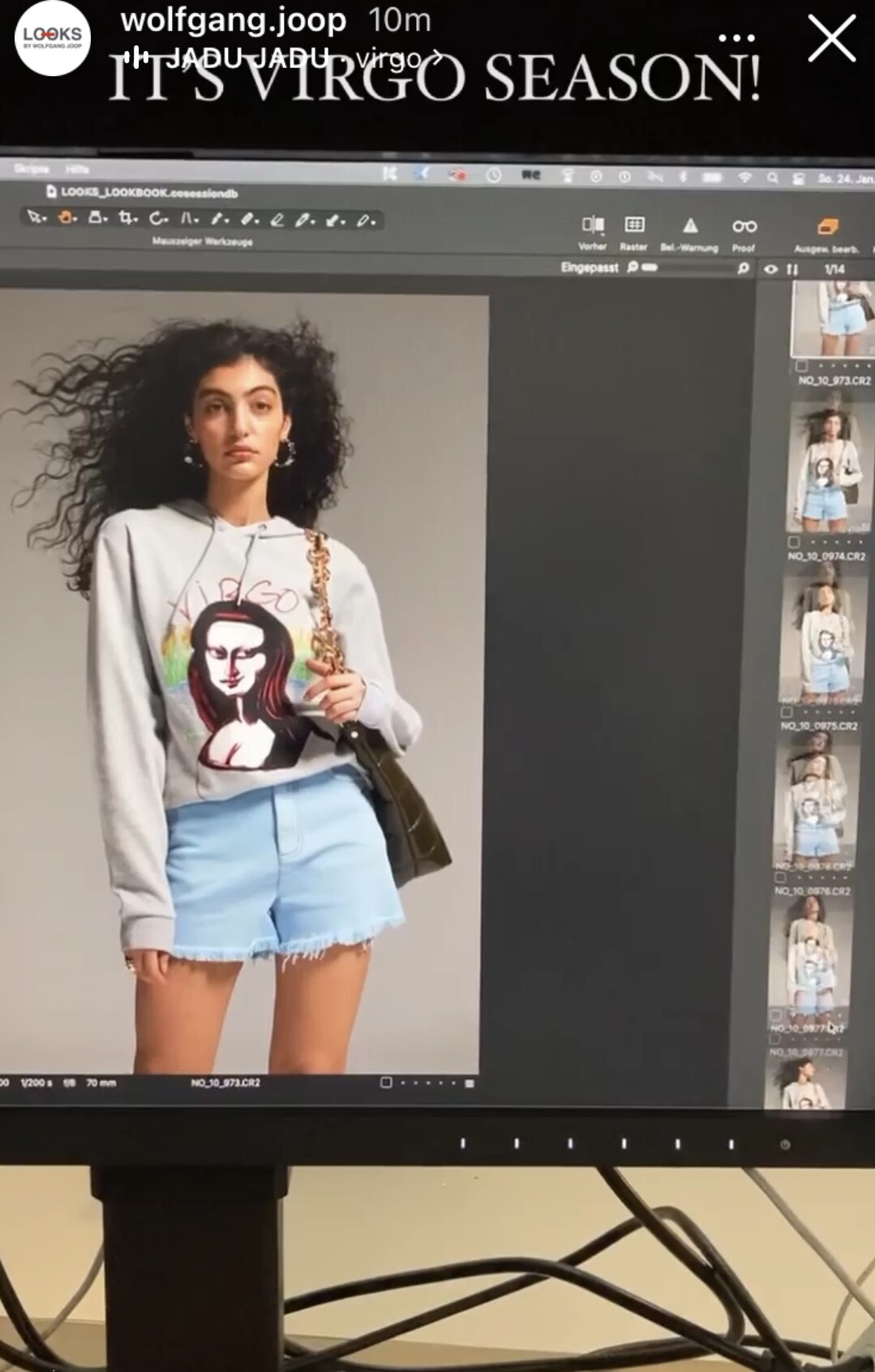The height and width of the screenshot is (1372, 875).
Task: Click the LOOKS_LOOKBOOK.cosessiondb window title
Action: 149,192
